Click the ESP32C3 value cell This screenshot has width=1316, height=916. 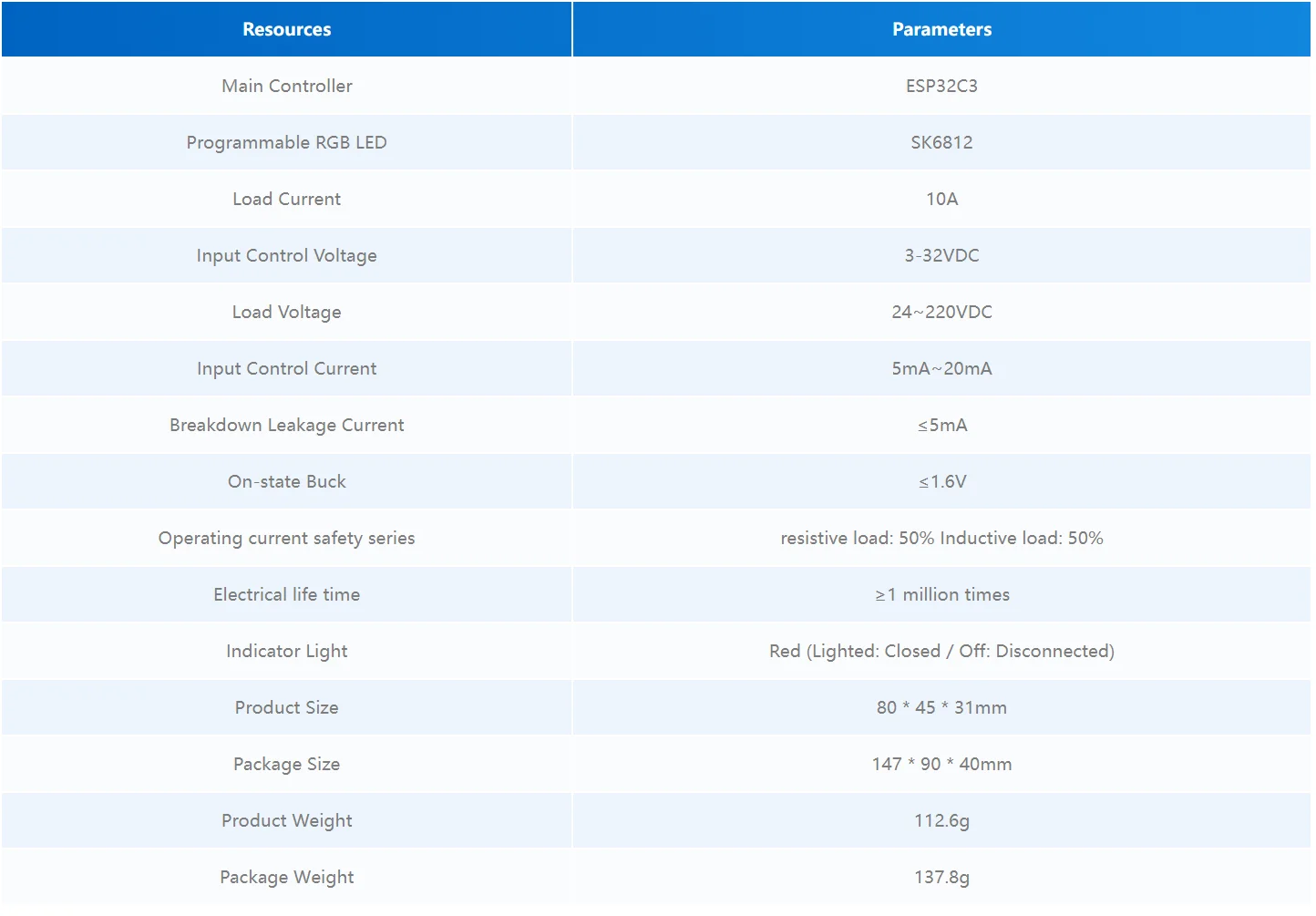coord(941,86)
